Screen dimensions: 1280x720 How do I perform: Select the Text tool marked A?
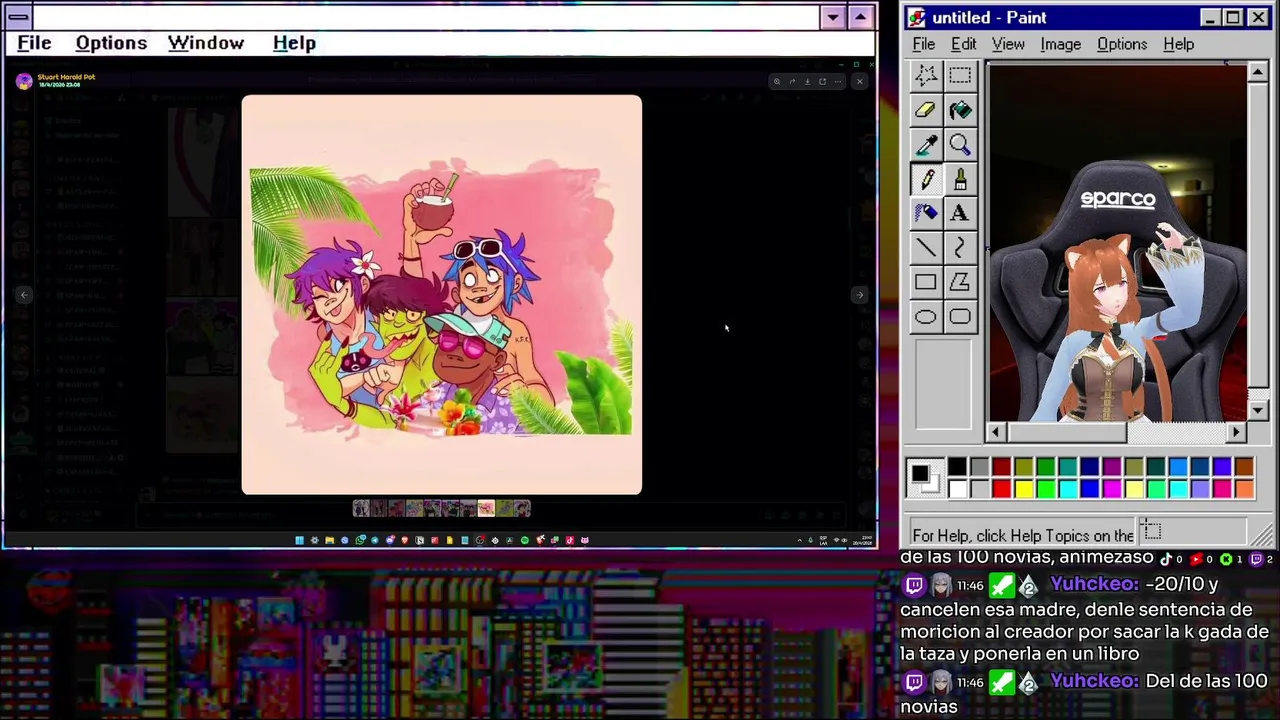click(x=960, y=213)
